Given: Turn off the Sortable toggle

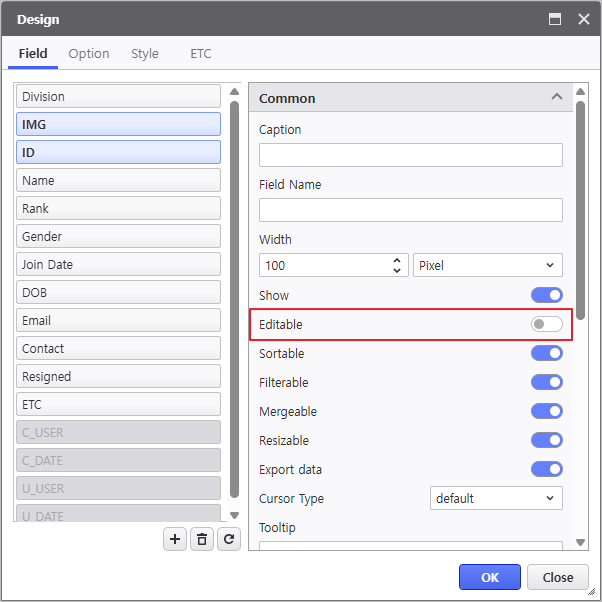Looking at the screenshot, I should 546,353.
